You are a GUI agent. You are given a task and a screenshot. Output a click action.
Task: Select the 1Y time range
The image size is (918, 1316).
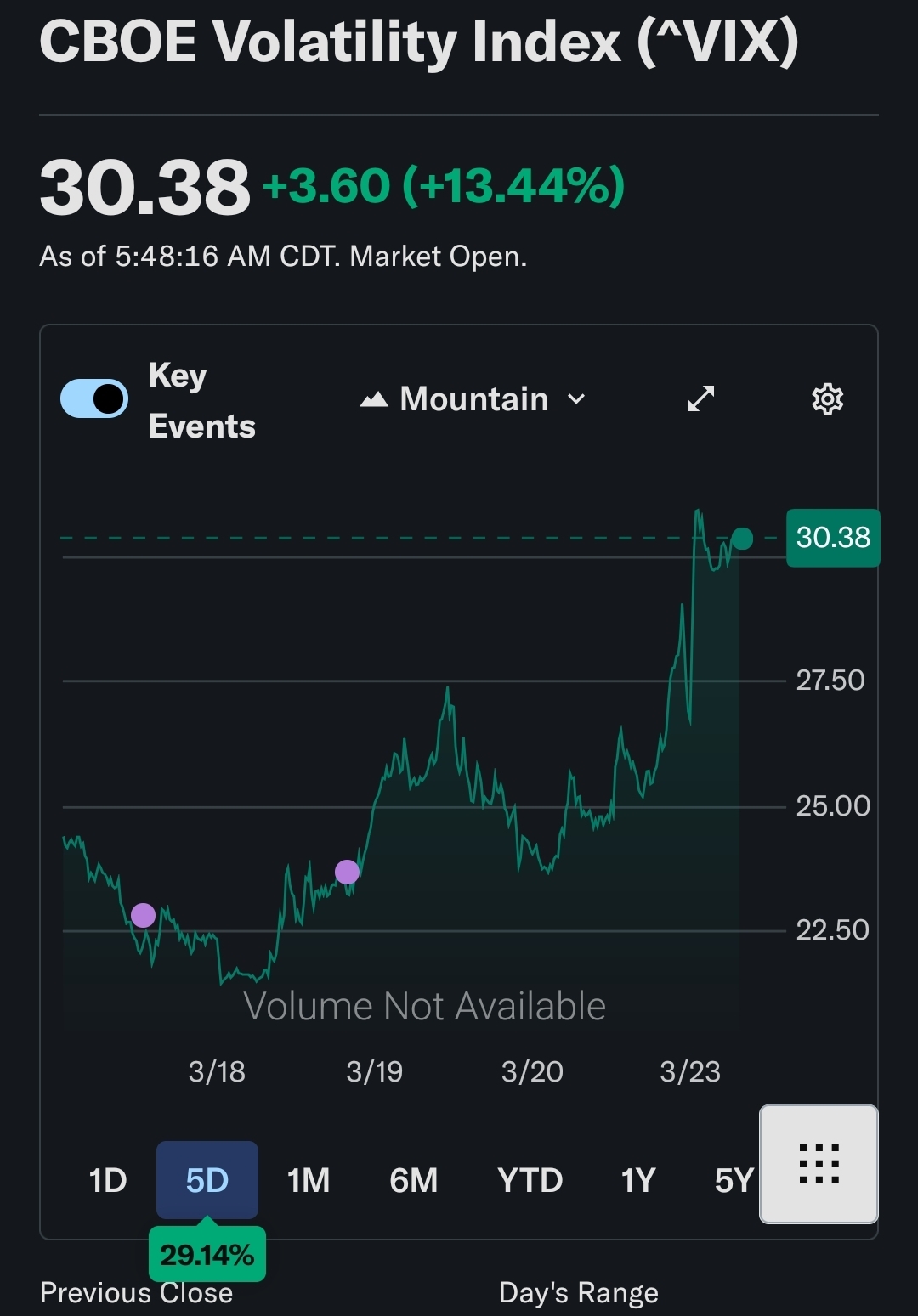coord(638,1180)
